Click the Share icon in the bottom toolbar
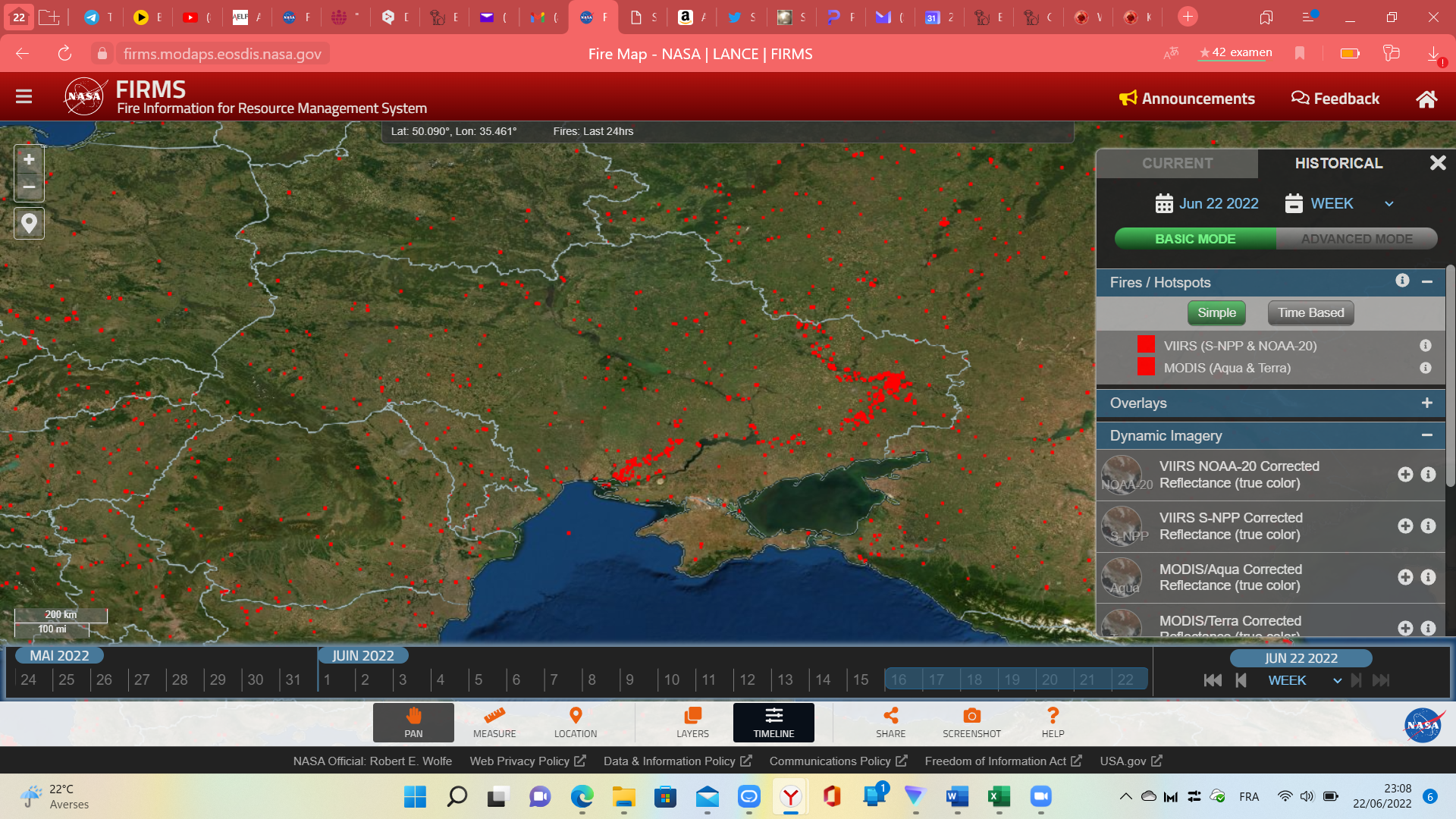This screenshot has height=819, width=1456. coord(890,722)
